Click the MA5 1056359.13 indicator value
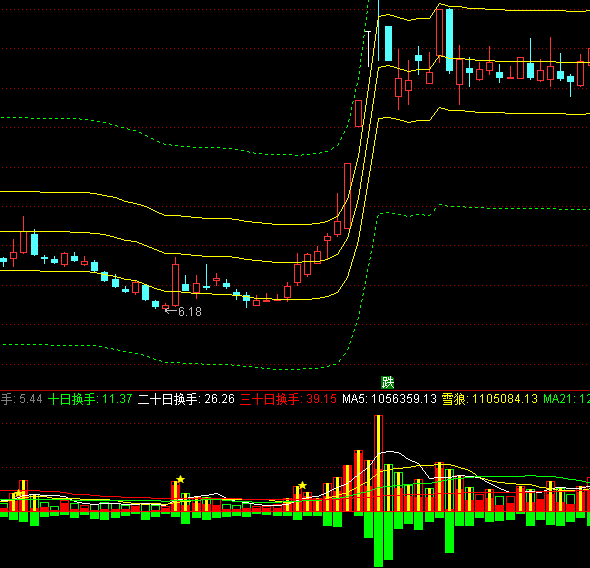The height and width of the screenshot is (568, 590). coord(389,399)
